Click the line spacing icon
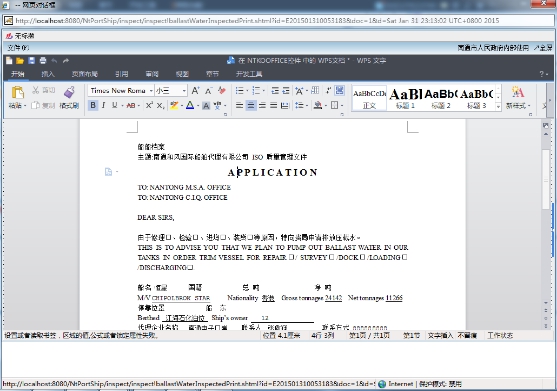 299,105
